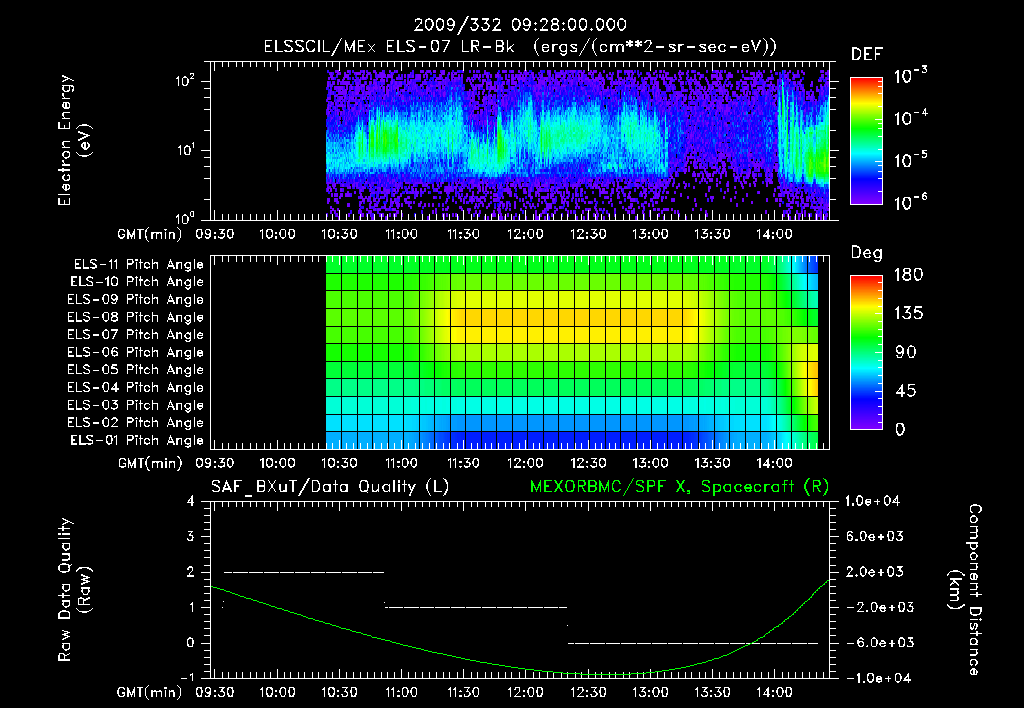
Task: Select the ELS-11 Pitch Angle row label
Action: (x=138, y=265)
